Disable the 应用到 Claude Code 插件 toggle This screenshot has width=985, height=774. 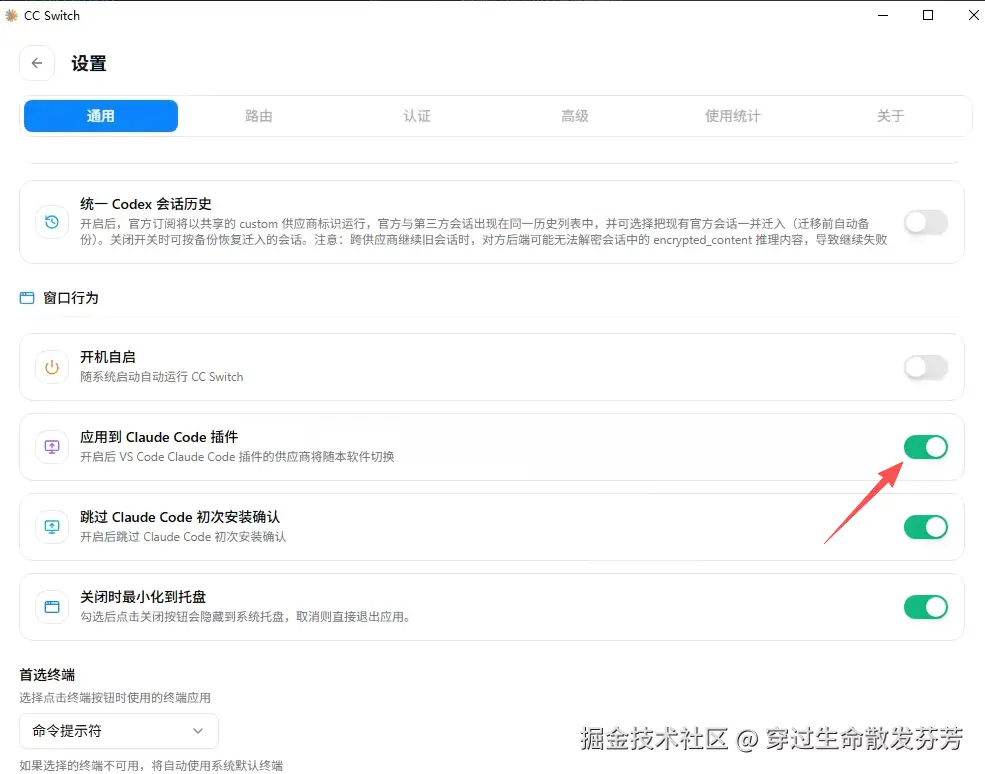[925, 447]
